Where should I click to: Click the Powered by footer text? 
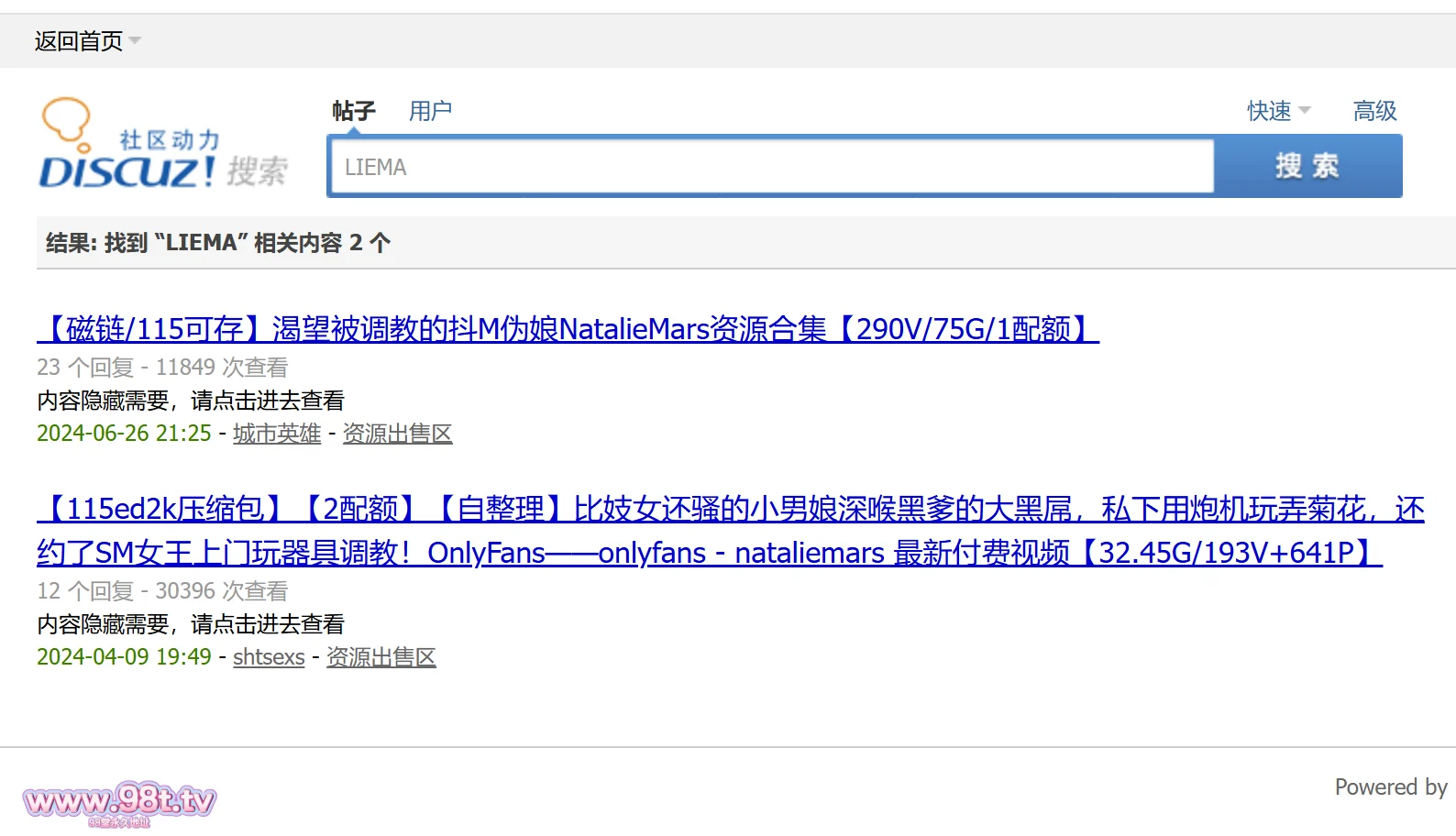[x=1390, y=787]
